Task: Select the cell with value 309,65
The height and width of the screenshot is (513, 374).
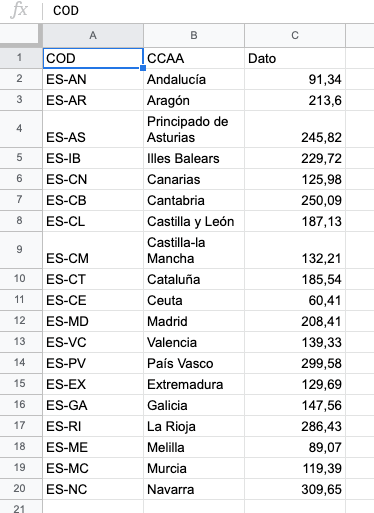Action: 295,489
